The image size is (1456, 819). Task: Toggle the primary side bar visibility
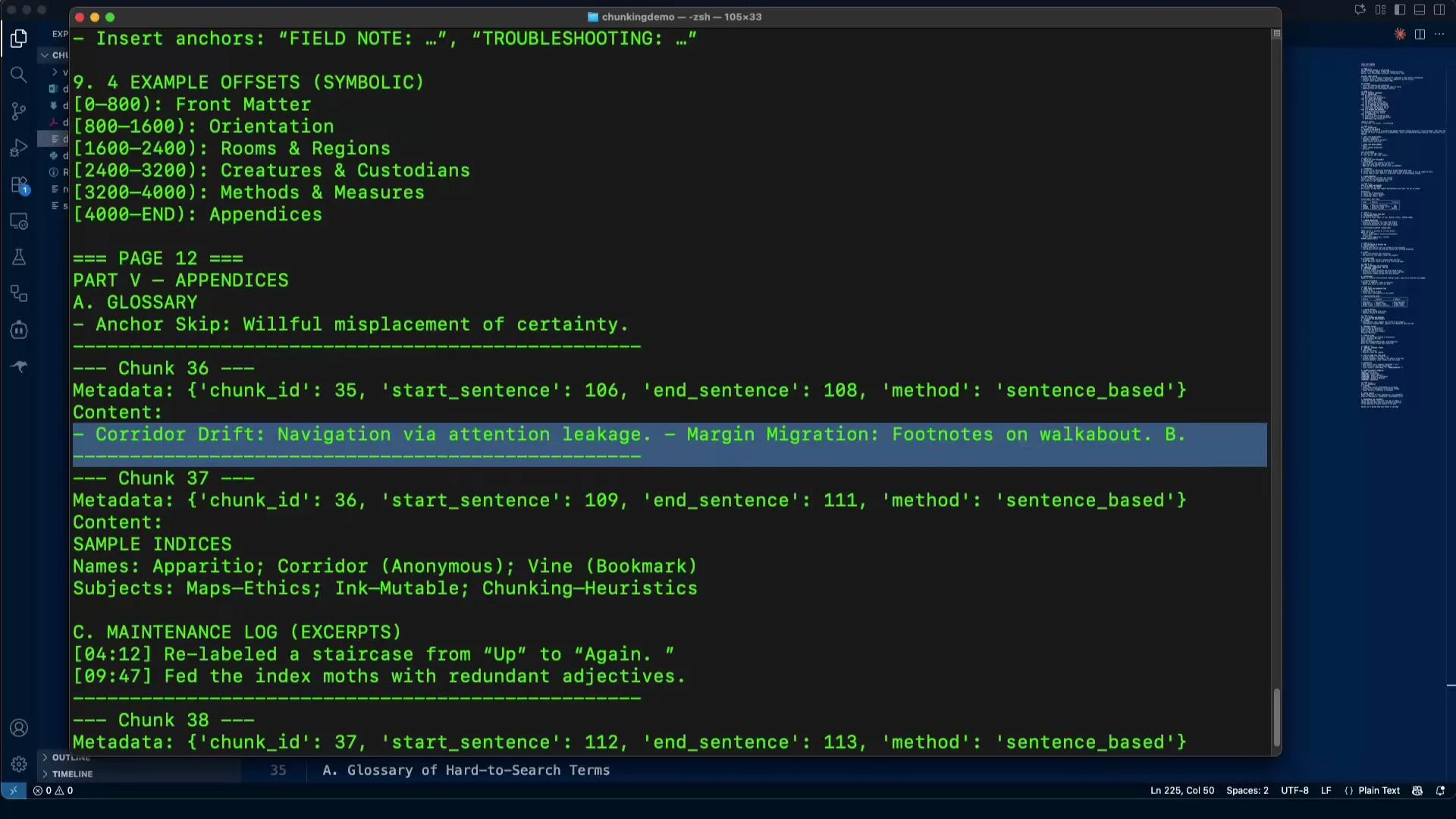point(1400,10)
